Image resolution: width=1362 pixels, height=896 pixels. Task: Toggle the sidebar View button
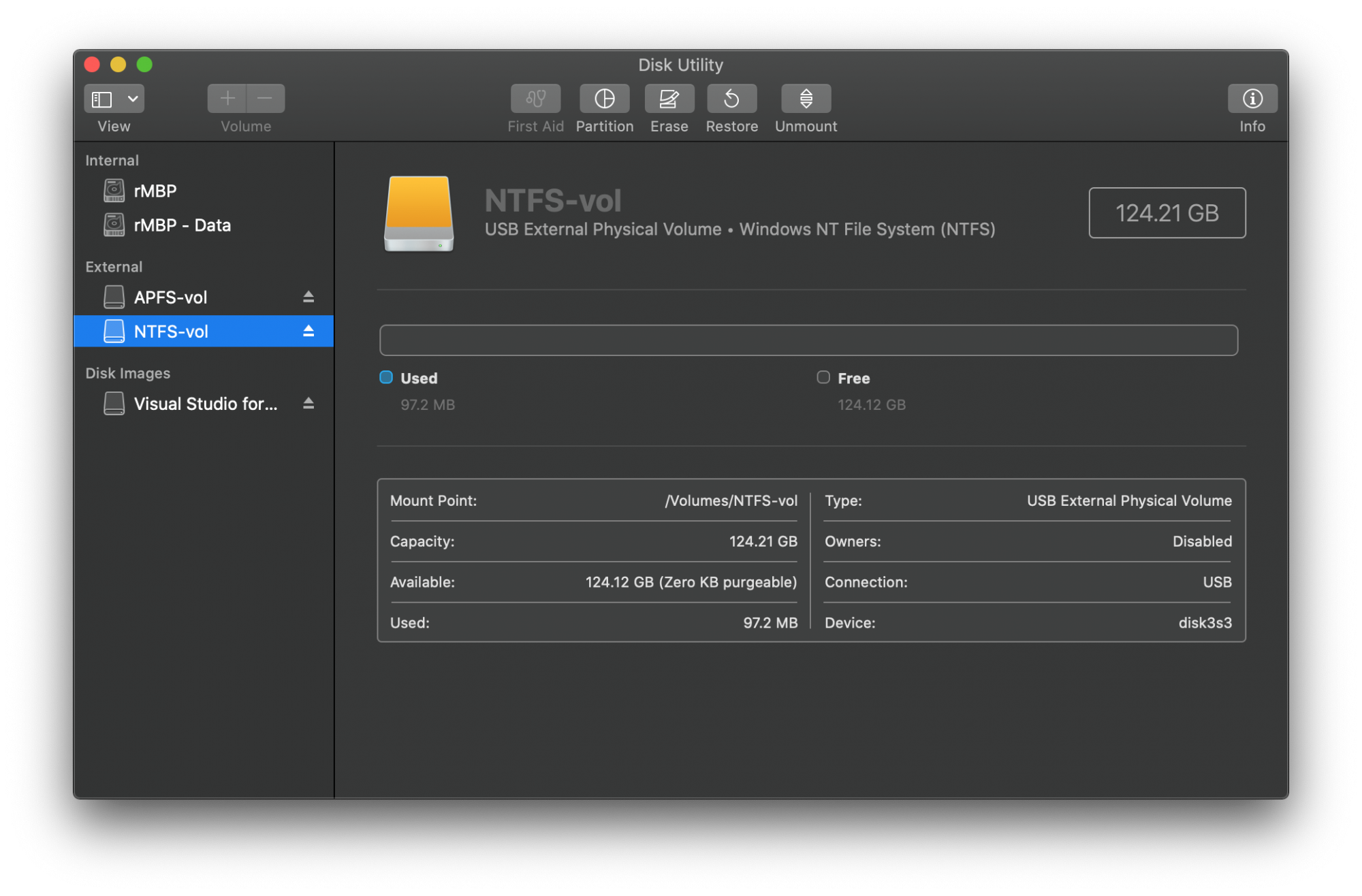(x=102, y=99)
